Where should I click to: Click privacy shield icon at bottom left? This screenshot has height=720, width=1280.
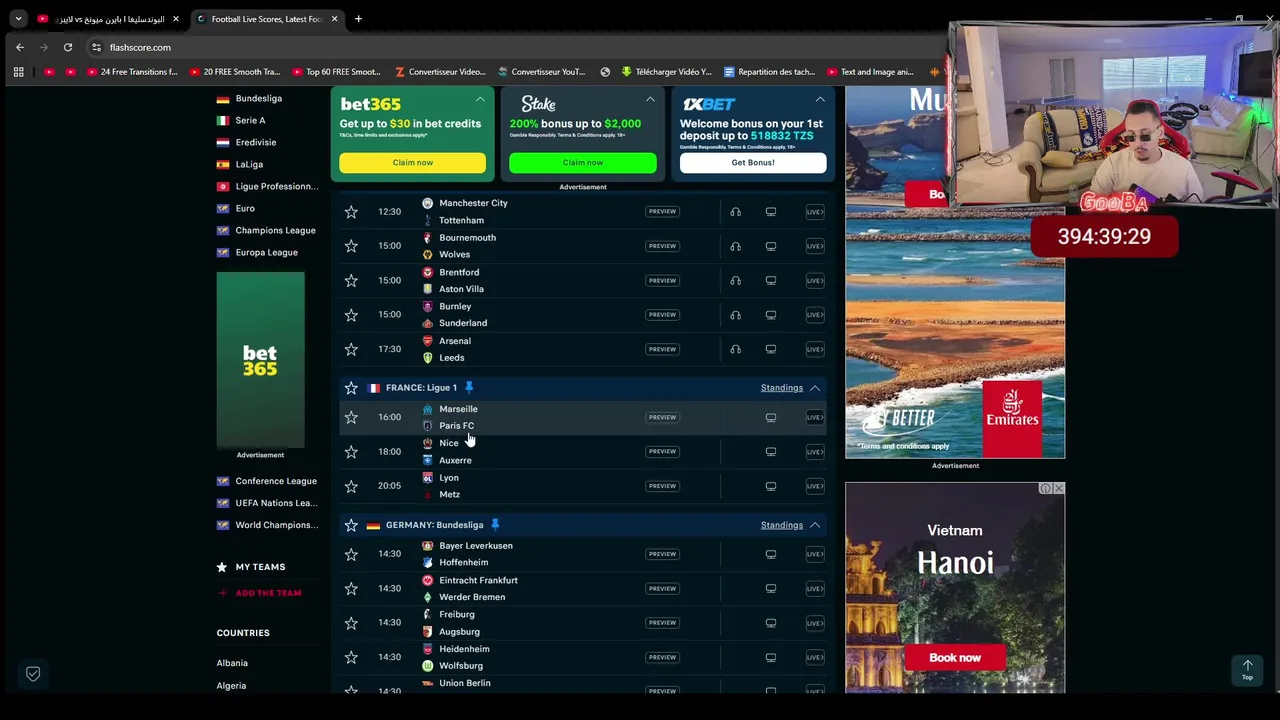(x=33, y=674)
